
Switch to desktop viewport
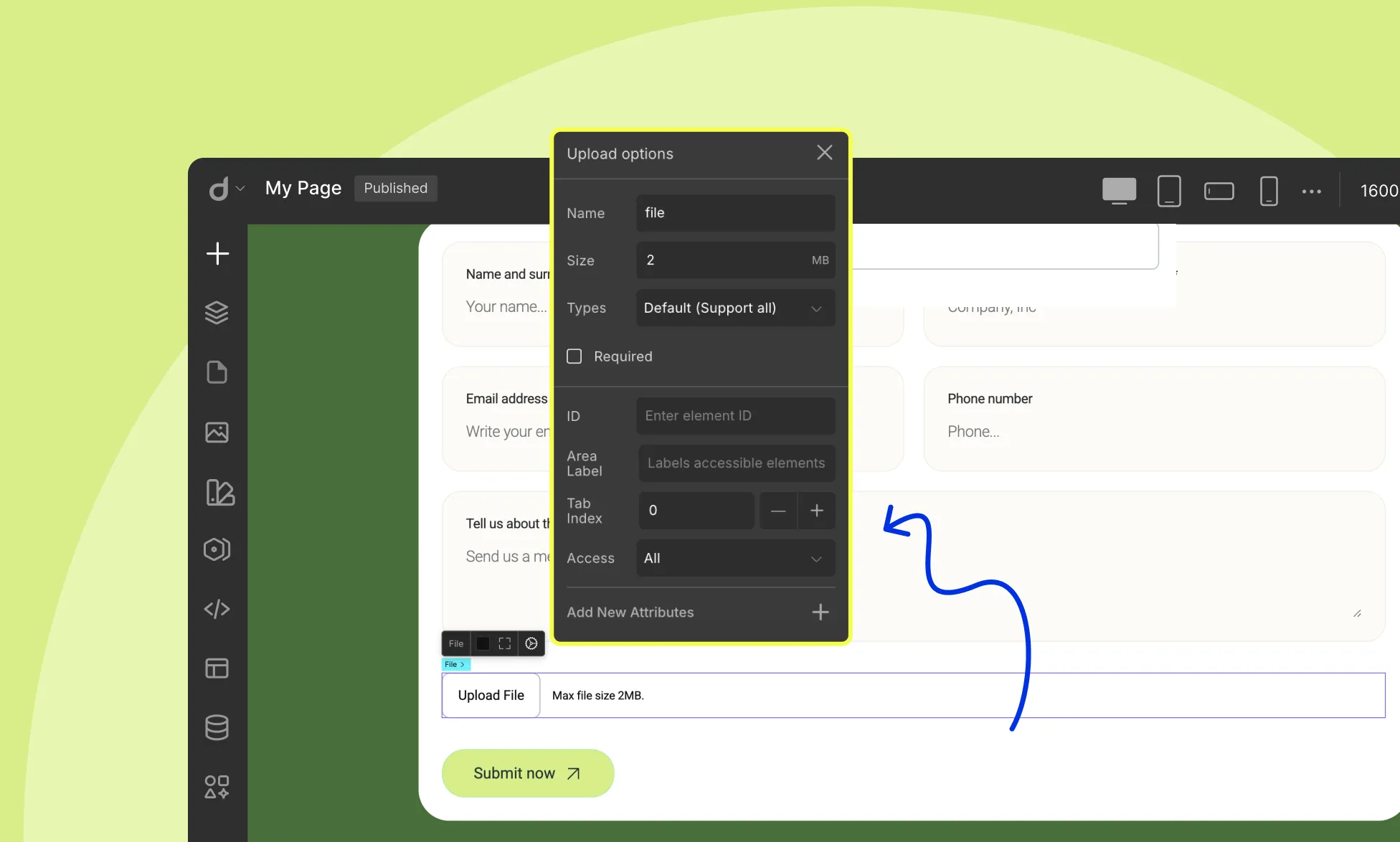1119,191
